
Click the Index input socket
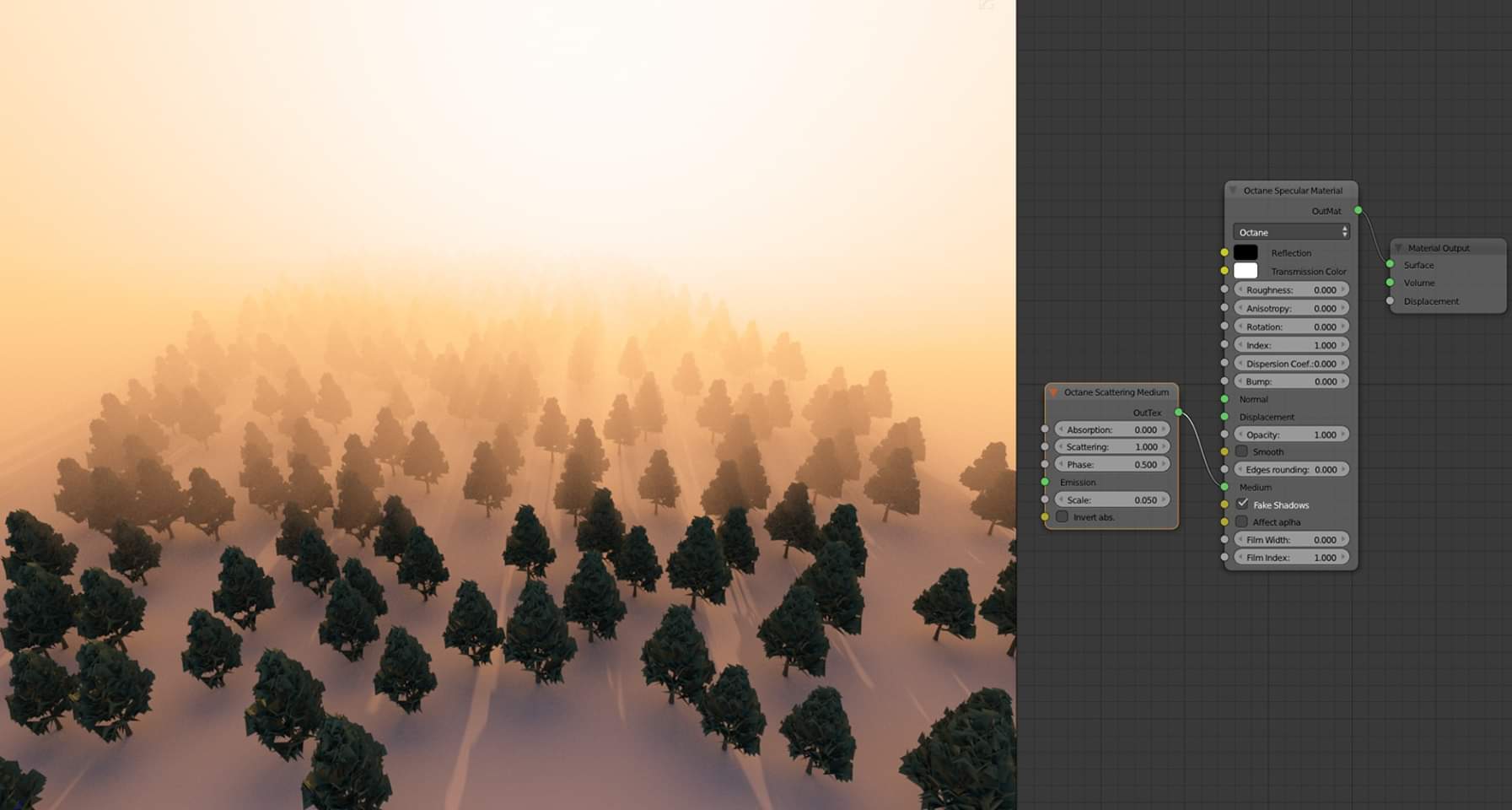pyautogui.click(x=1224, y=345)
